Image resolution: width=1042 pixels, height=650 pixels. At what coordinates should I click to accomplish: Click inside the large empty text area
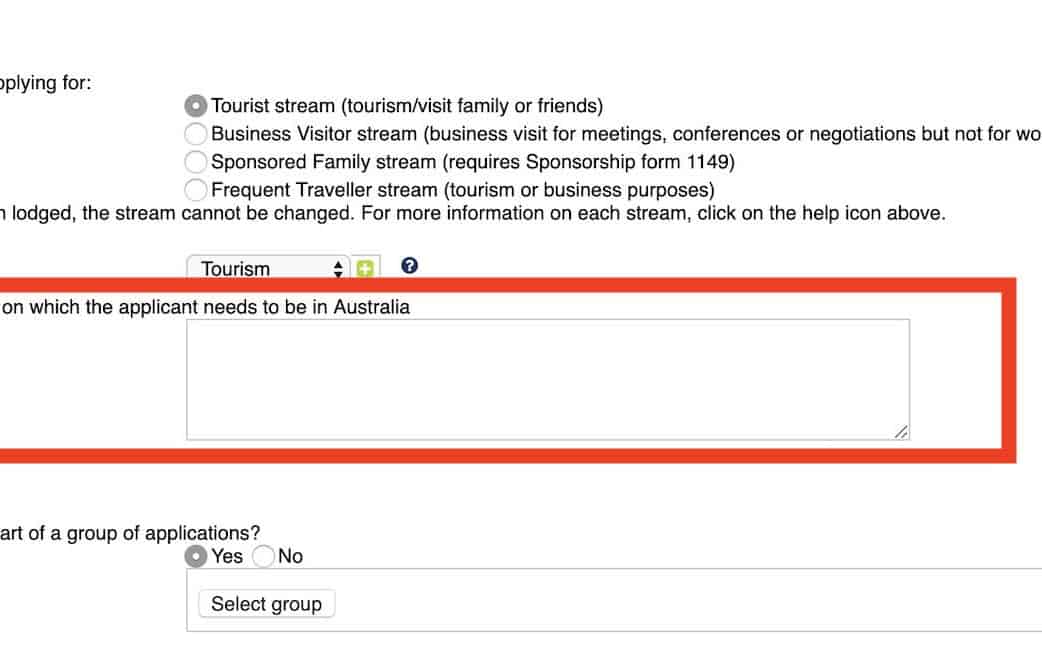(x=547, y=379)
